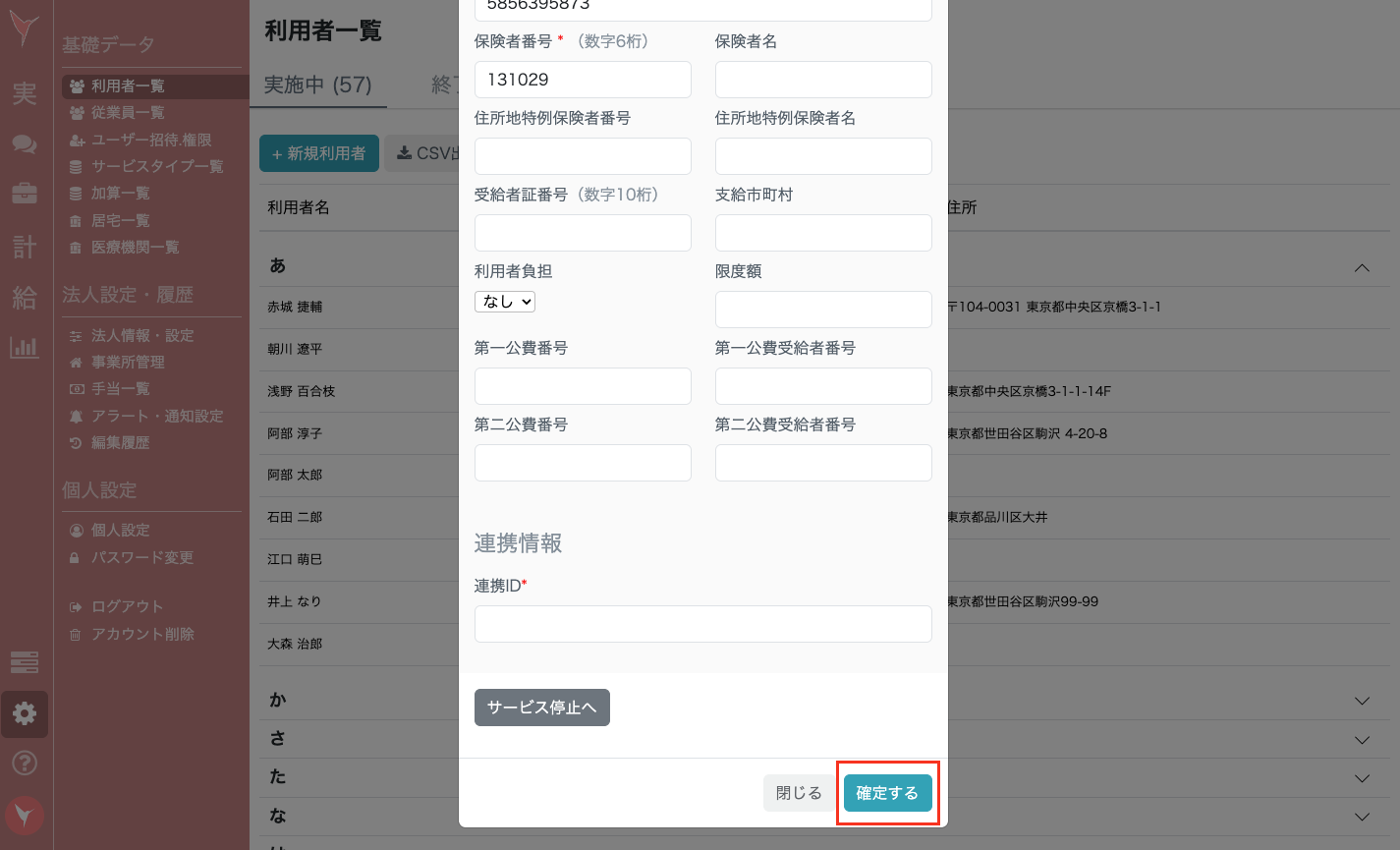Image resolution: width=1400 pixels, height=850 pixels.
Task: Click the 連携ID input field
Action: point(702,624)
